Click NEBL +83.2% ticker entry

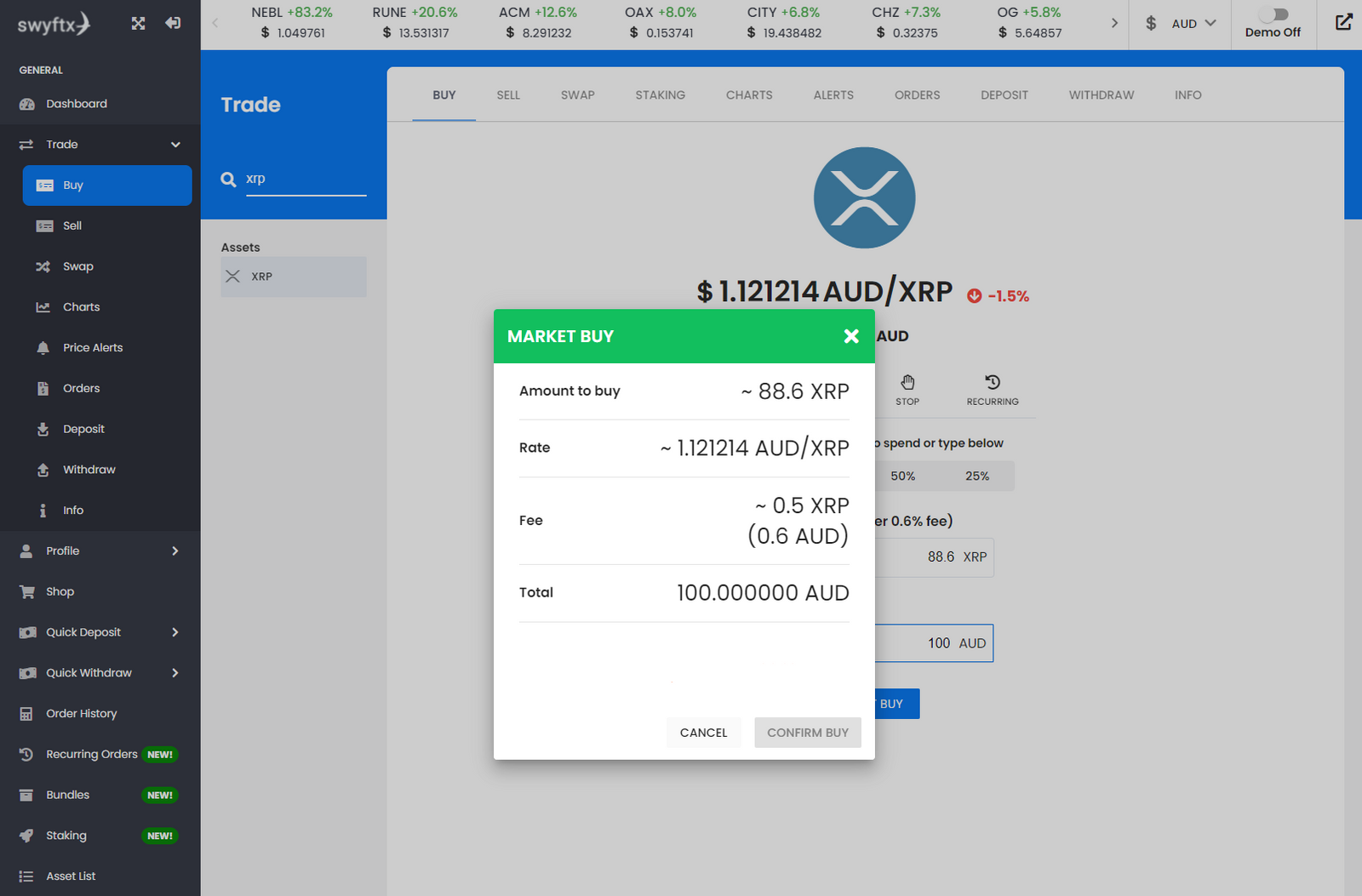292,23
